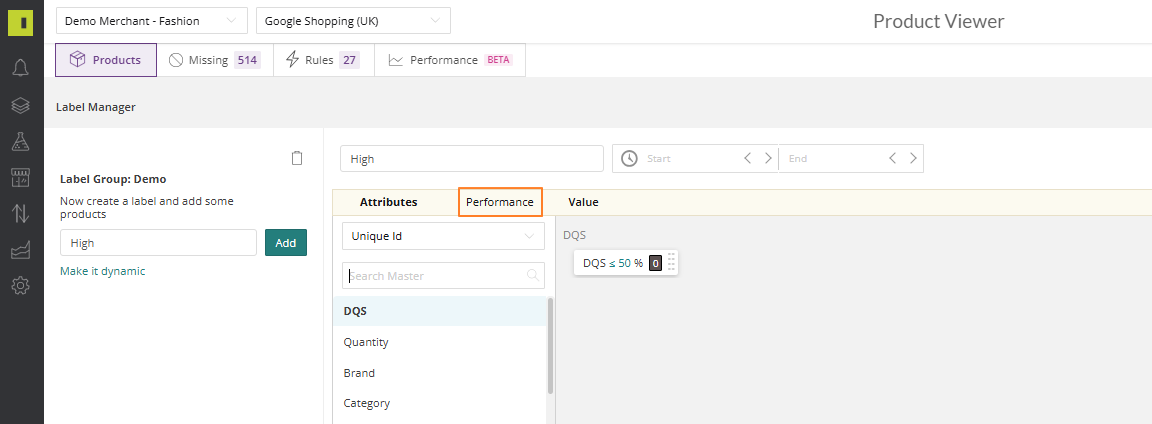Image resolution: width=1152 pixels, height=424 pixels.
Task: Click the up-down arrows sidebar icon
Action: click(21, 214)
